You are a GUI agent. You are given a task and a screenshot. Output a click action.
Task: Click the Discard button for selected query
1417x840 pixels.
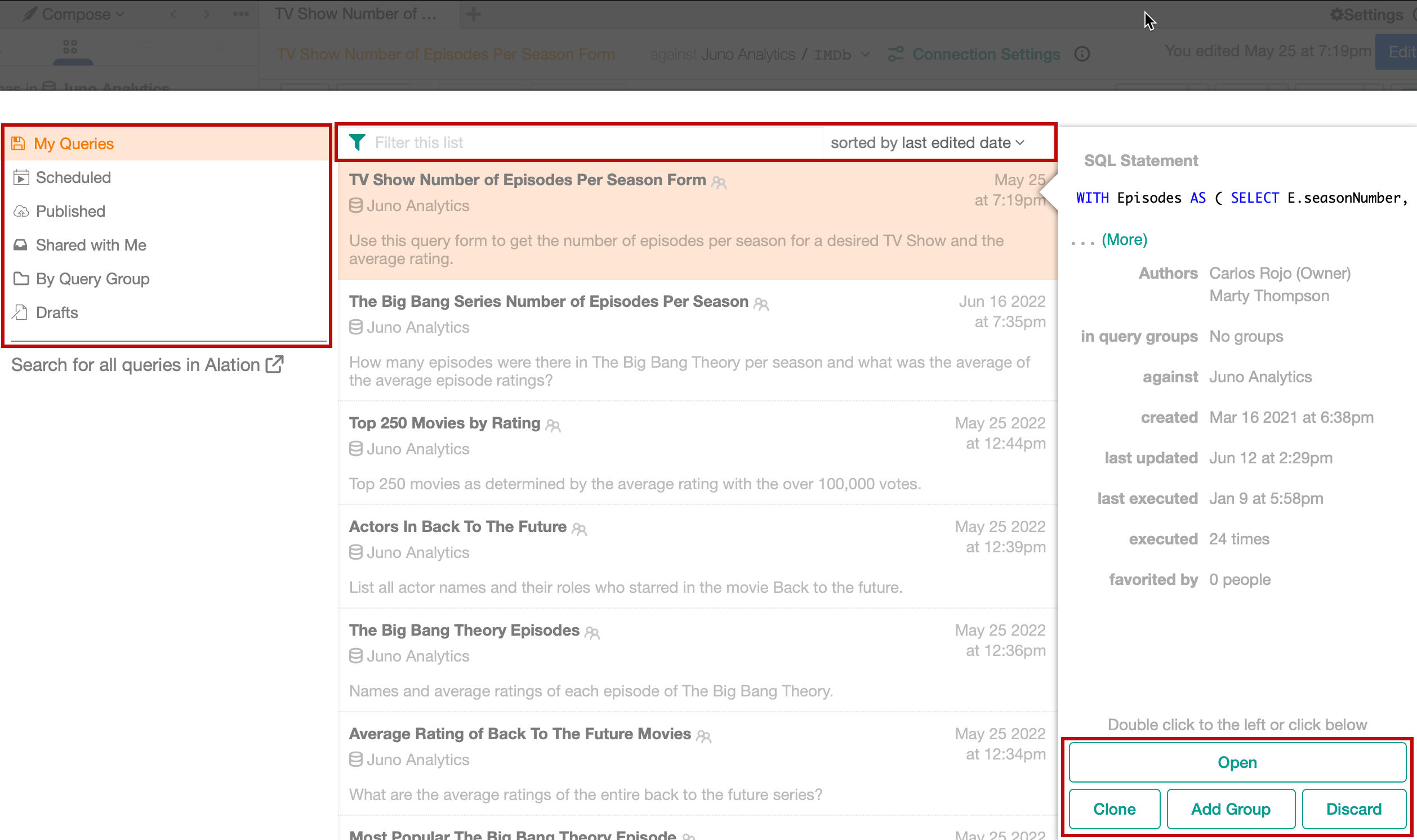pyautogui.click(x=1354, y=808)
